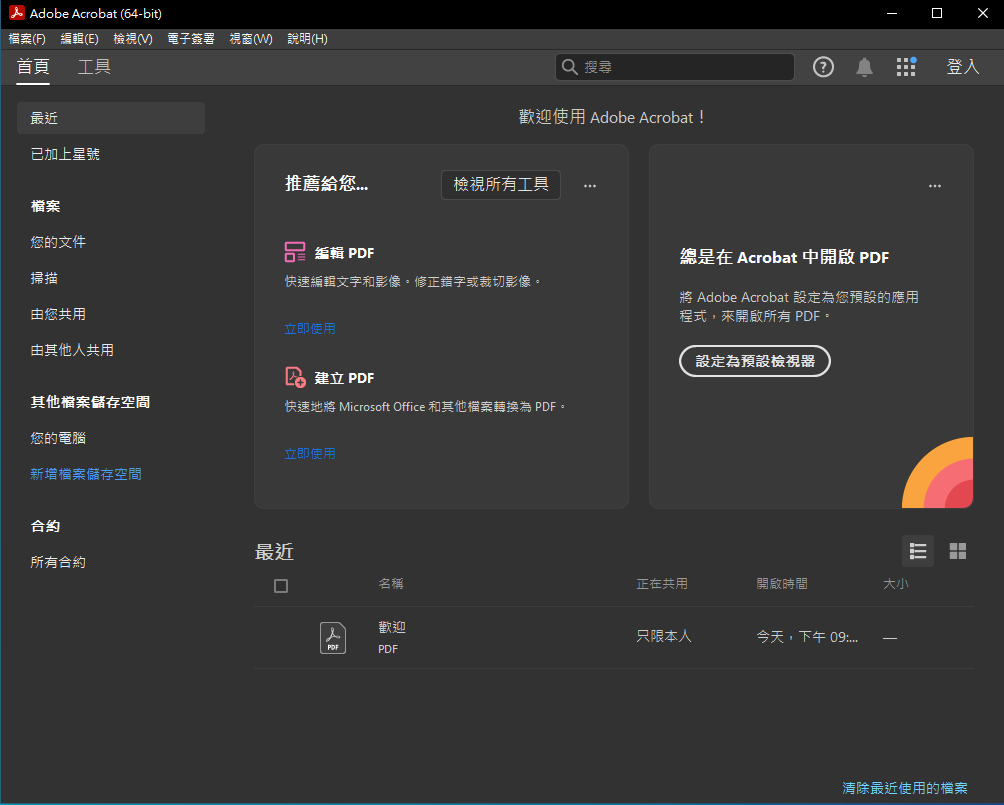
Task: Select 已加上星號 in the sidebar
Action: click(65, 154)
